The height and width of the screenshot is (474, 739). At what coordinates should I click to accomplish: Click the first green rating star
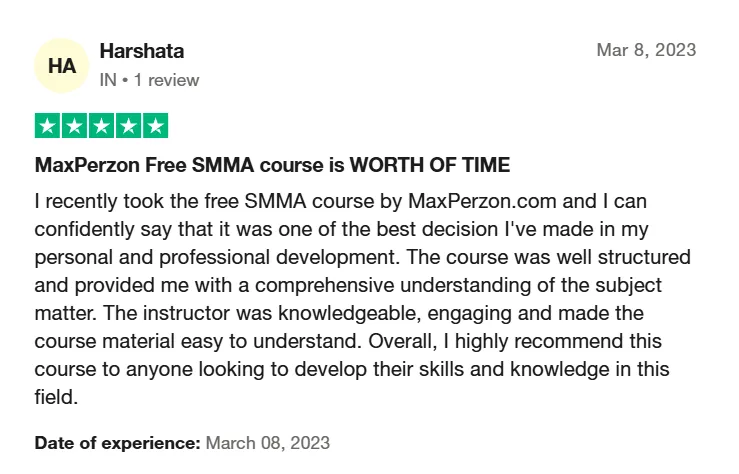pos(47,126)
